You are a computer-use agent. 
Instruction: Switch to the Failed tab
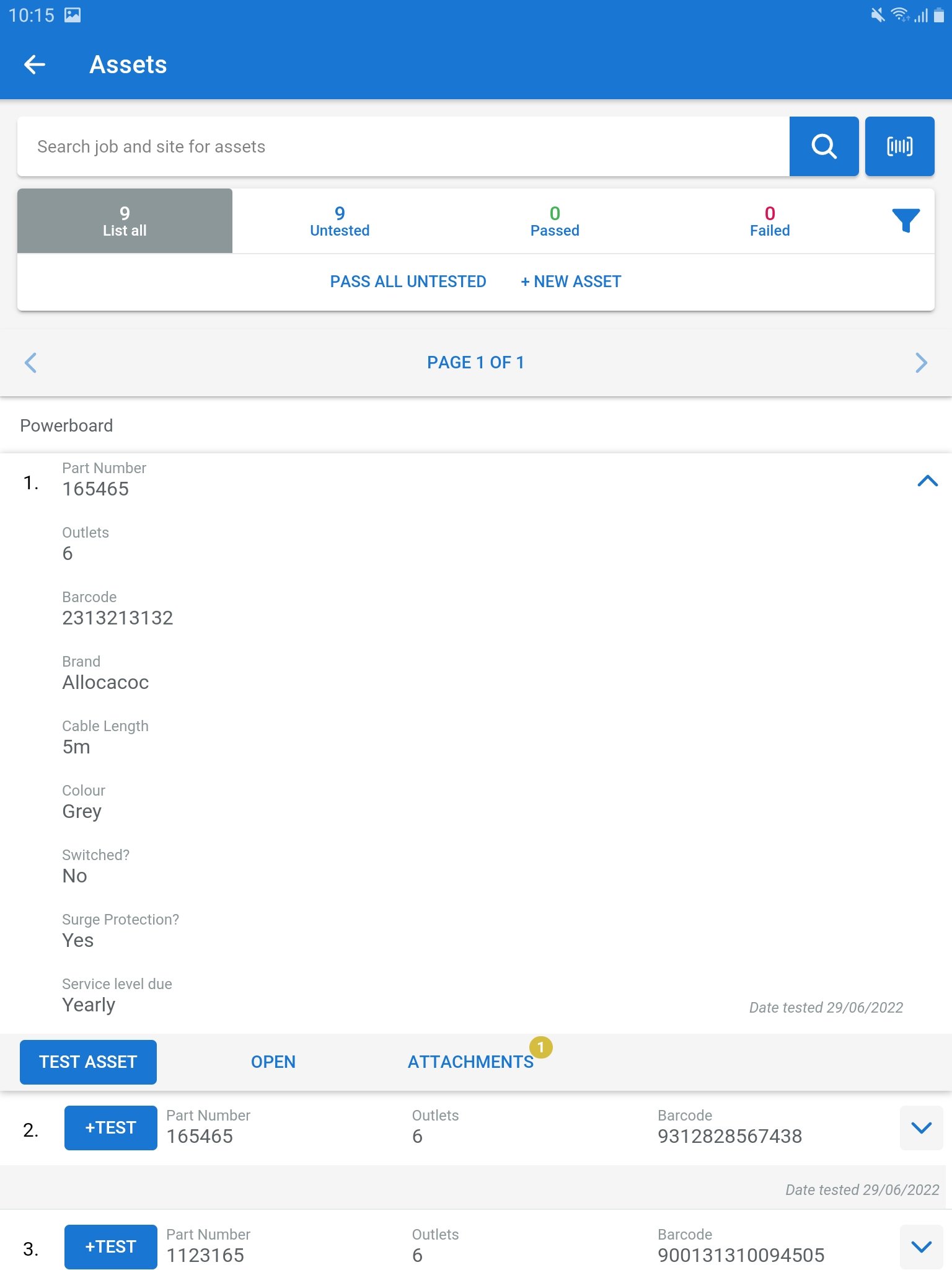tap(770, 221)
